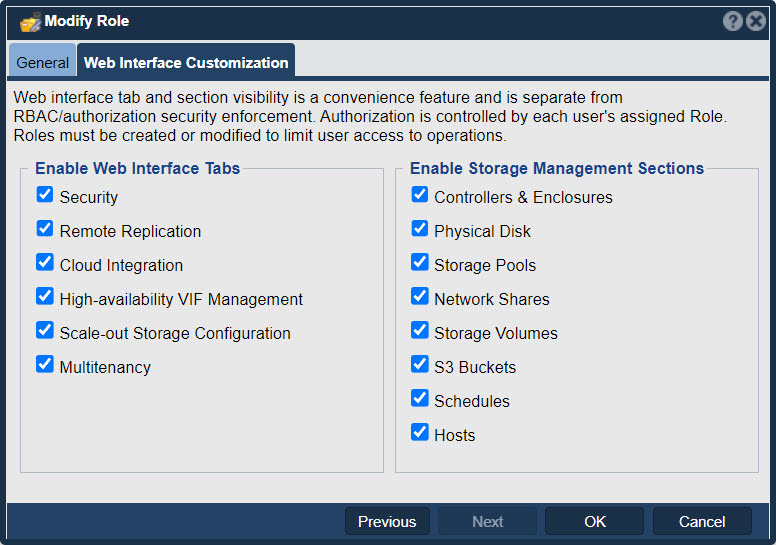Disable the Schedules section checkbox
Viewport: 776px width, 545px height.
(420, 398)
